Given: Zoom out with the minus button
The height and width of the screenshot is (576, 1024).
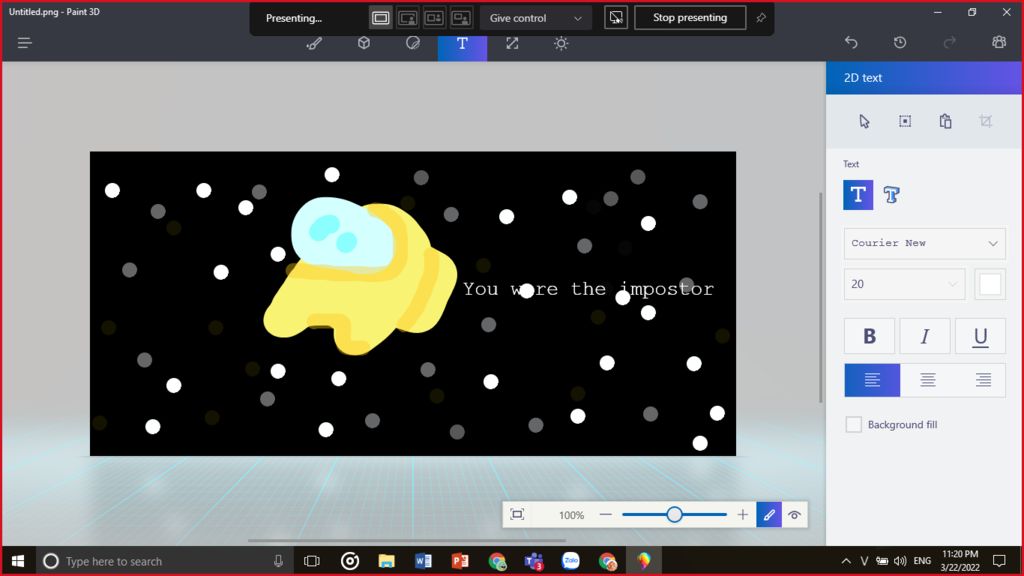Looking at the screenshot, I should [605, 515].
